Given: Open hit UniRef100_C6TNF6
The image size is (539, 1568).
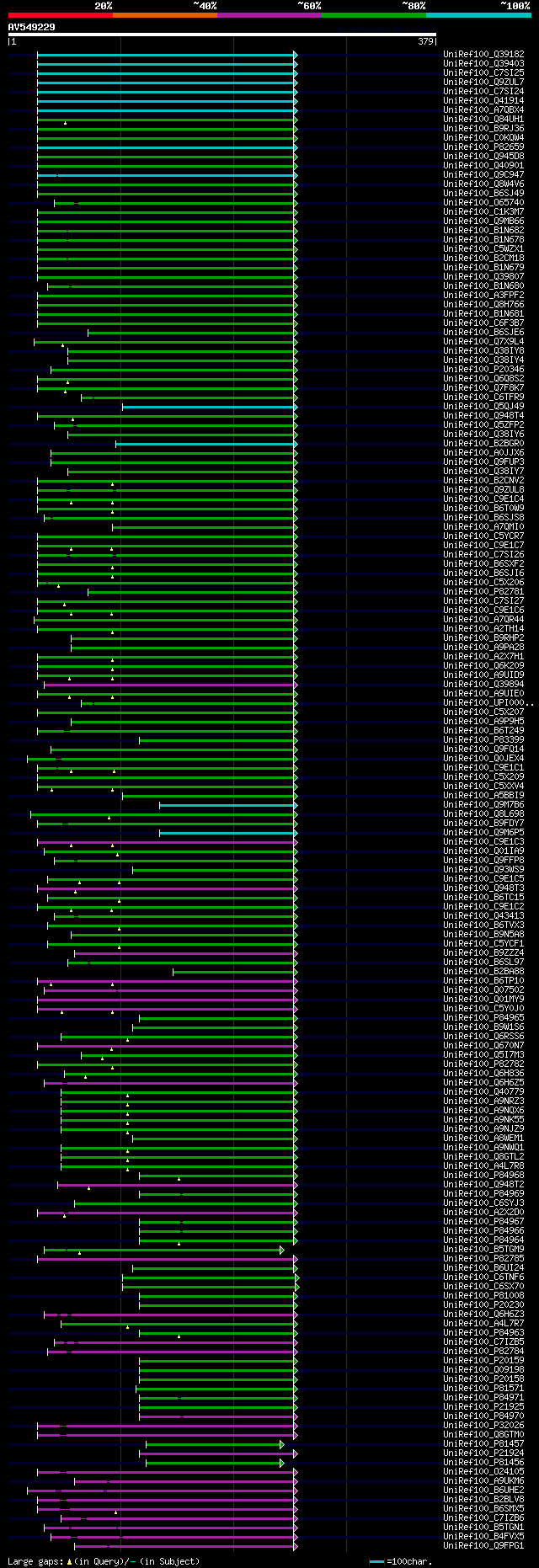Looking at the screenshot, I should (483, 1277).
